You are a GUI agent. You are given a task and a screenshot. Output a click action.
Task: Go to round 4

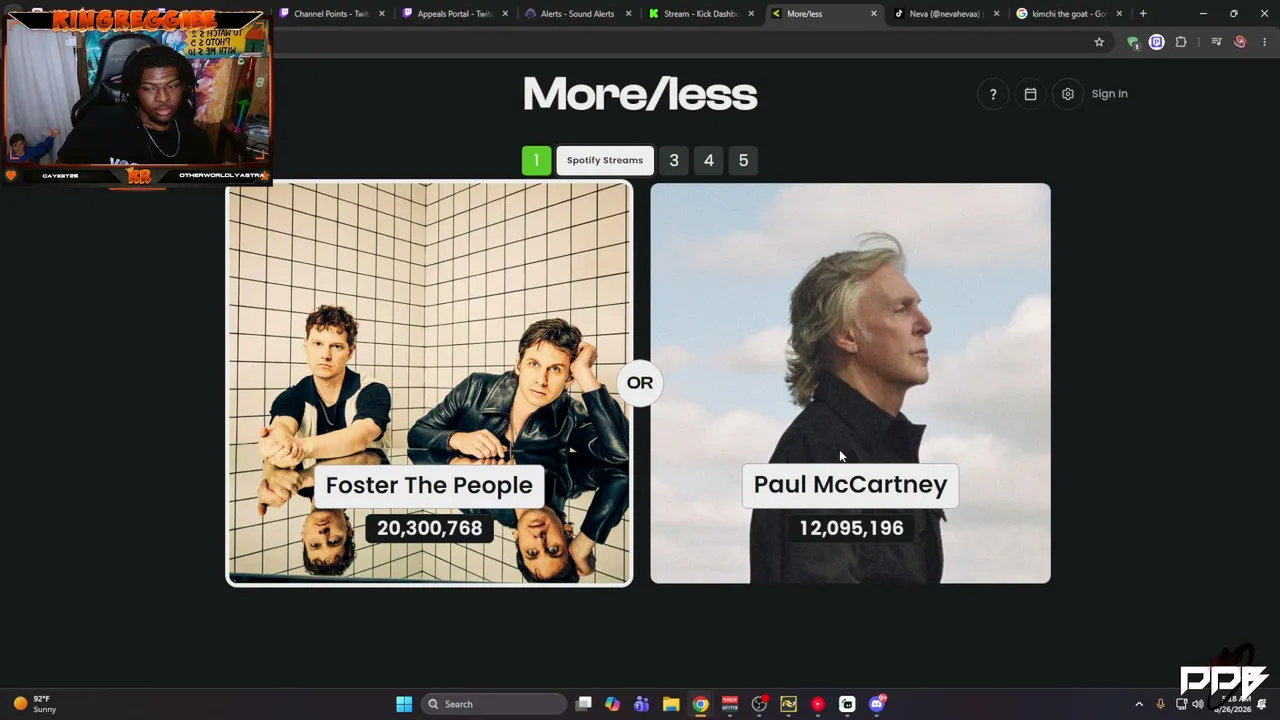tap(709, 160)
